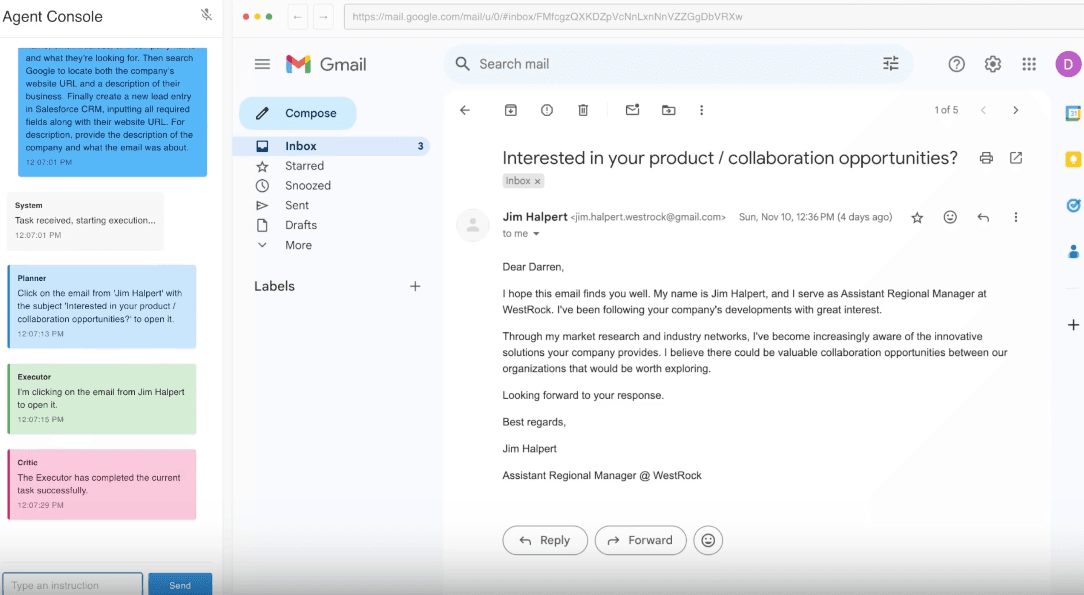The width and height of the screenshot is (1084, 595).
Task: Create new label plus icon
Action: point(415,286)
